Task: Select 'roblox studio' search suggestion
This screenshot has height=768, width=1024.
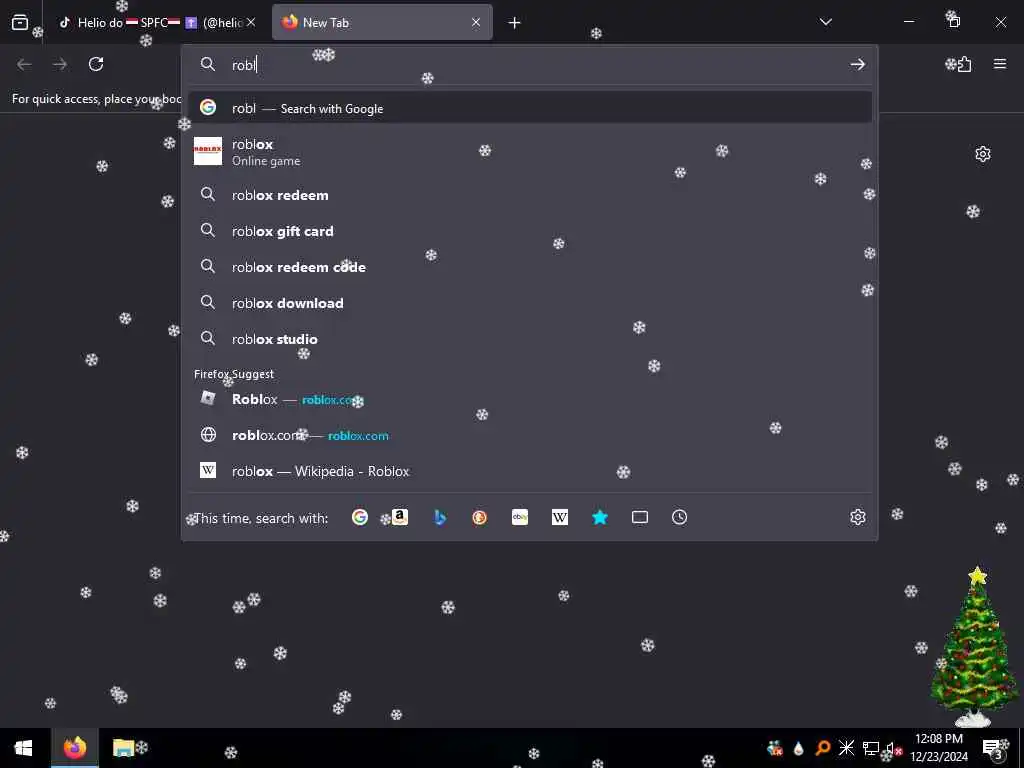Action: coord(530,338)
